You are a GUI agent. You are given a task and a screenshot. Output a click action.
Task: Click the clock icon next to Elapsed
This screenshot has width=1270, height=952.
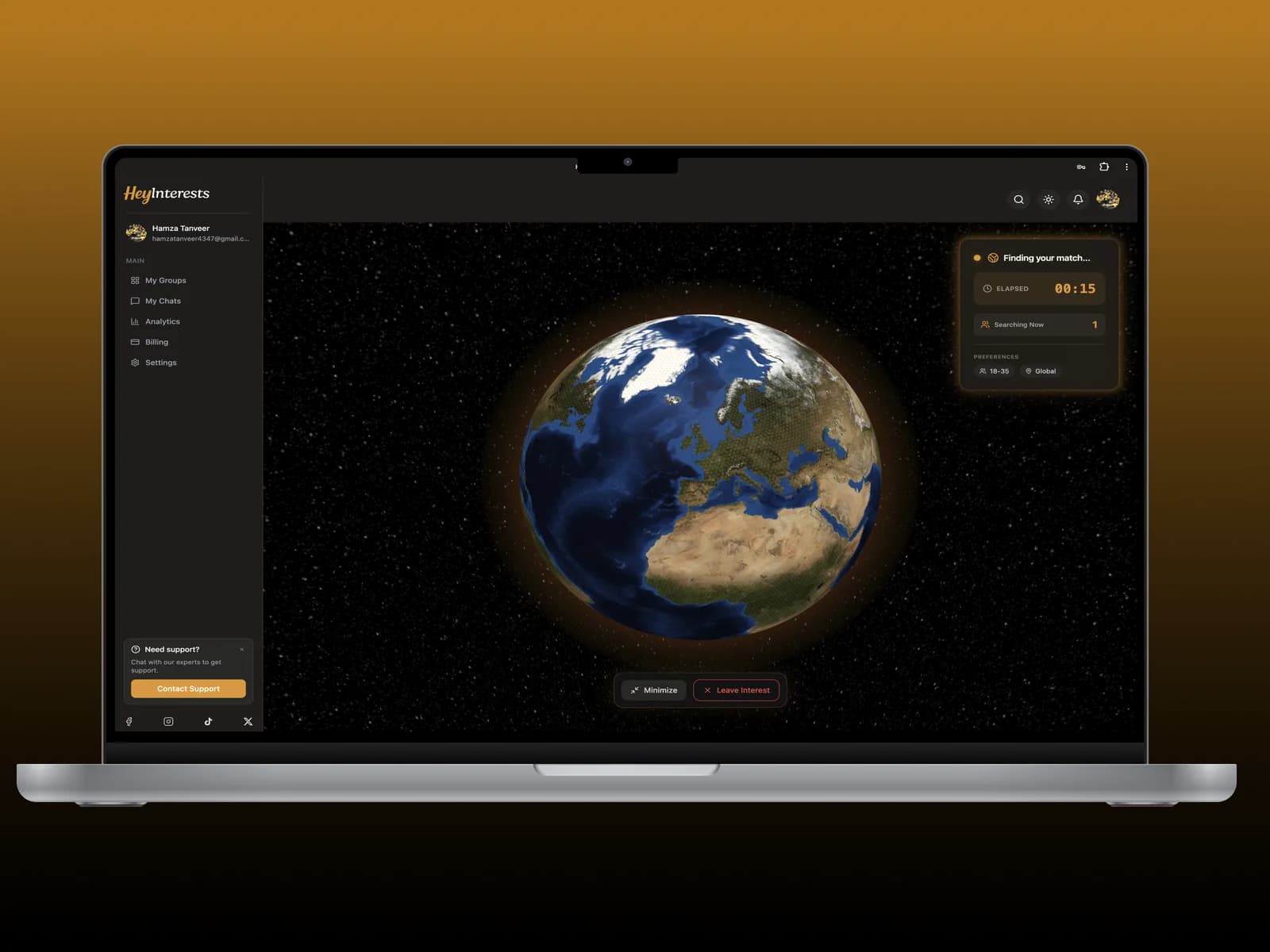(987, 289)
